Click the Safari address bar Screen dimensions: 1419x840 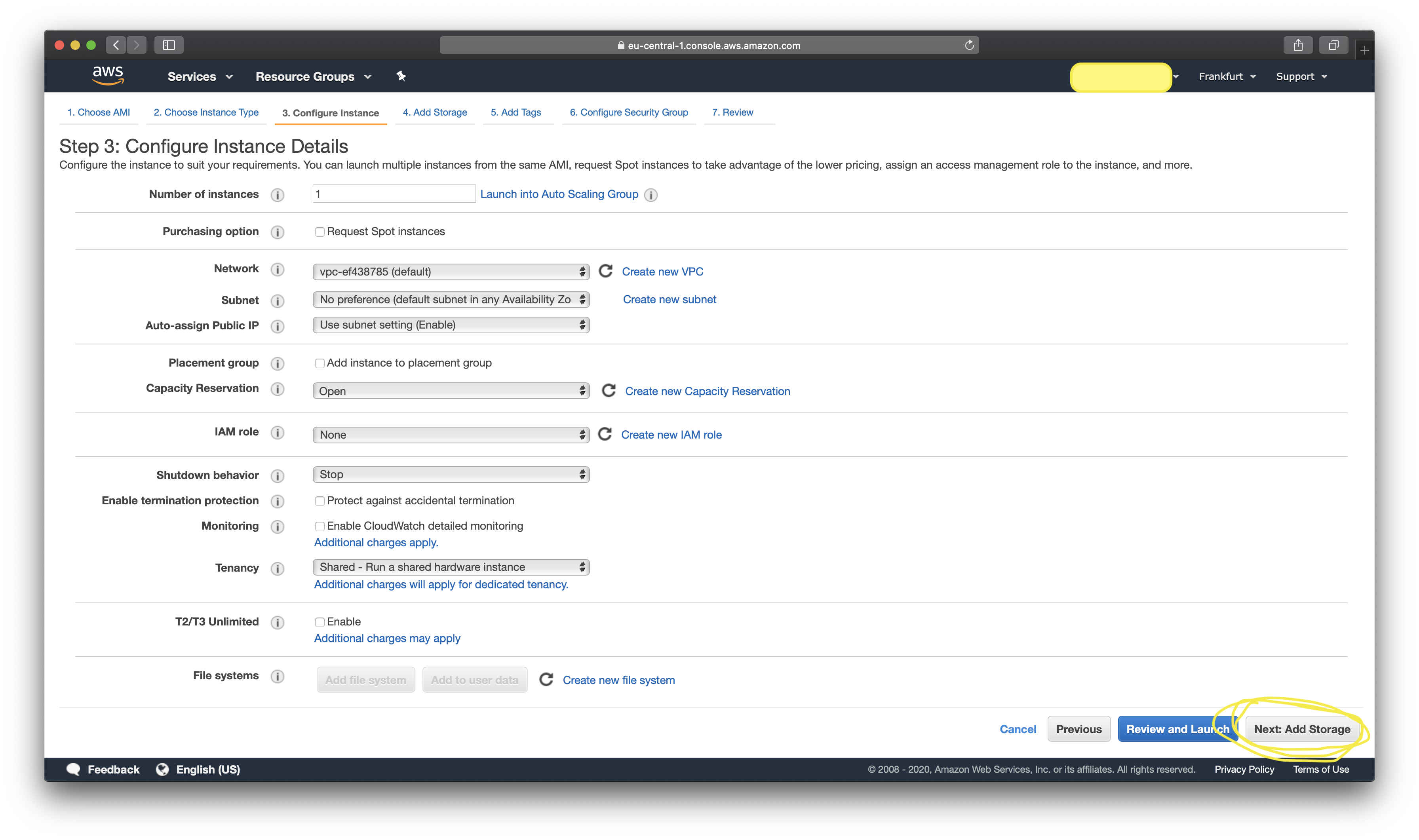(x=709, y=45)
